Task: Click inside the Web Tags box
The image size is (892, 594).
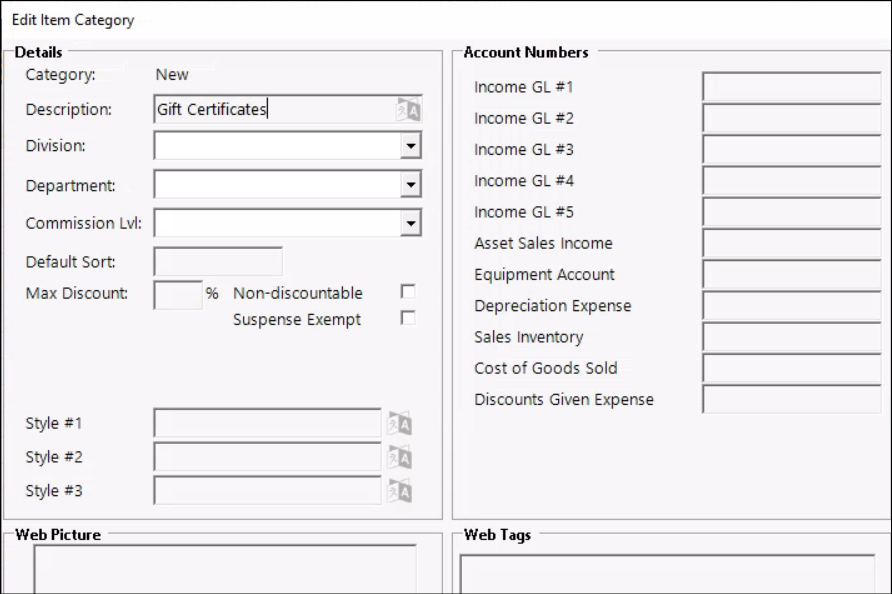Action: coord(666,574)
